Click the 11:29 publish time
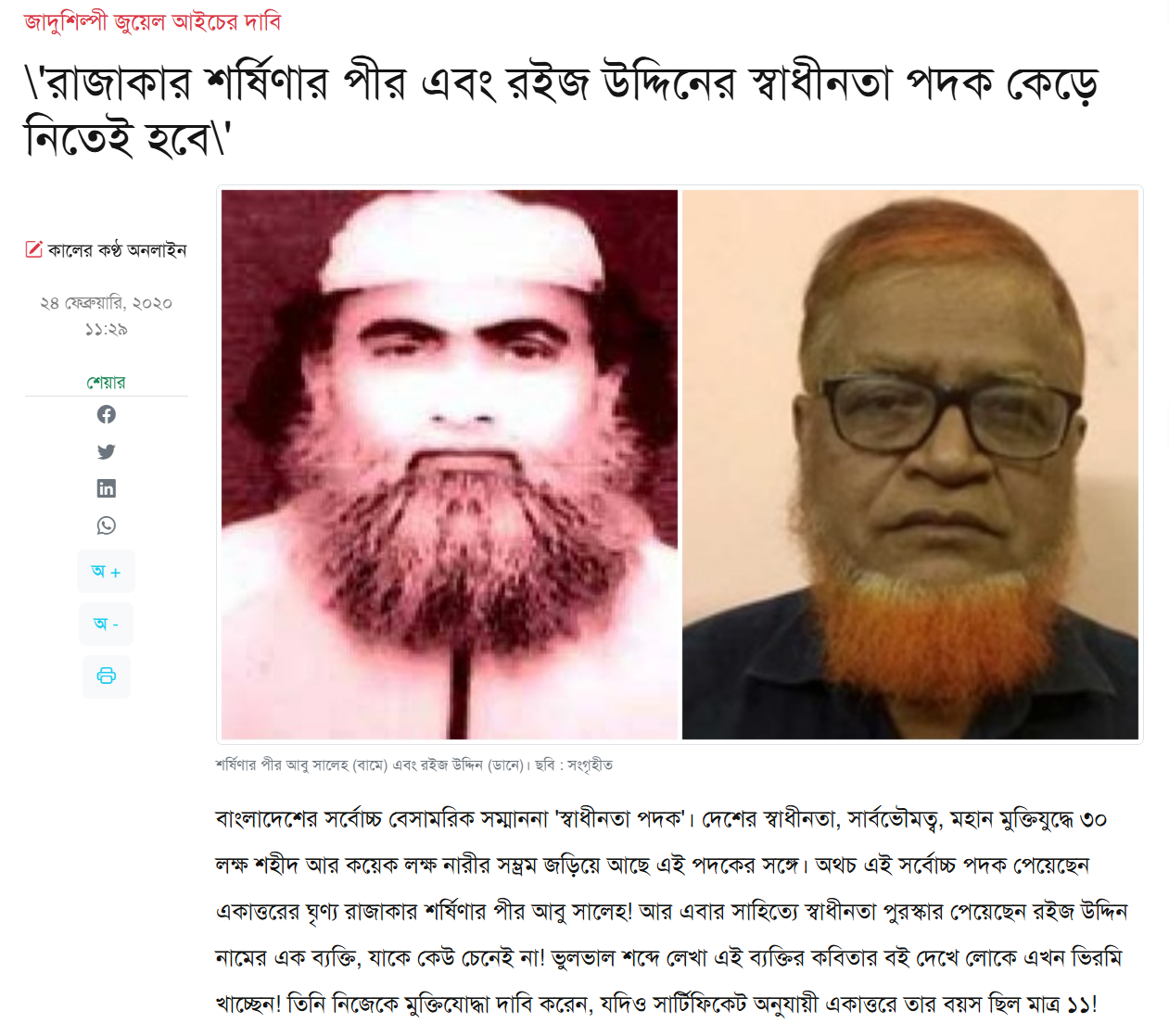Image resolution: width=1169 pixels, height=1036 pixels. click(x=106, y=329)
